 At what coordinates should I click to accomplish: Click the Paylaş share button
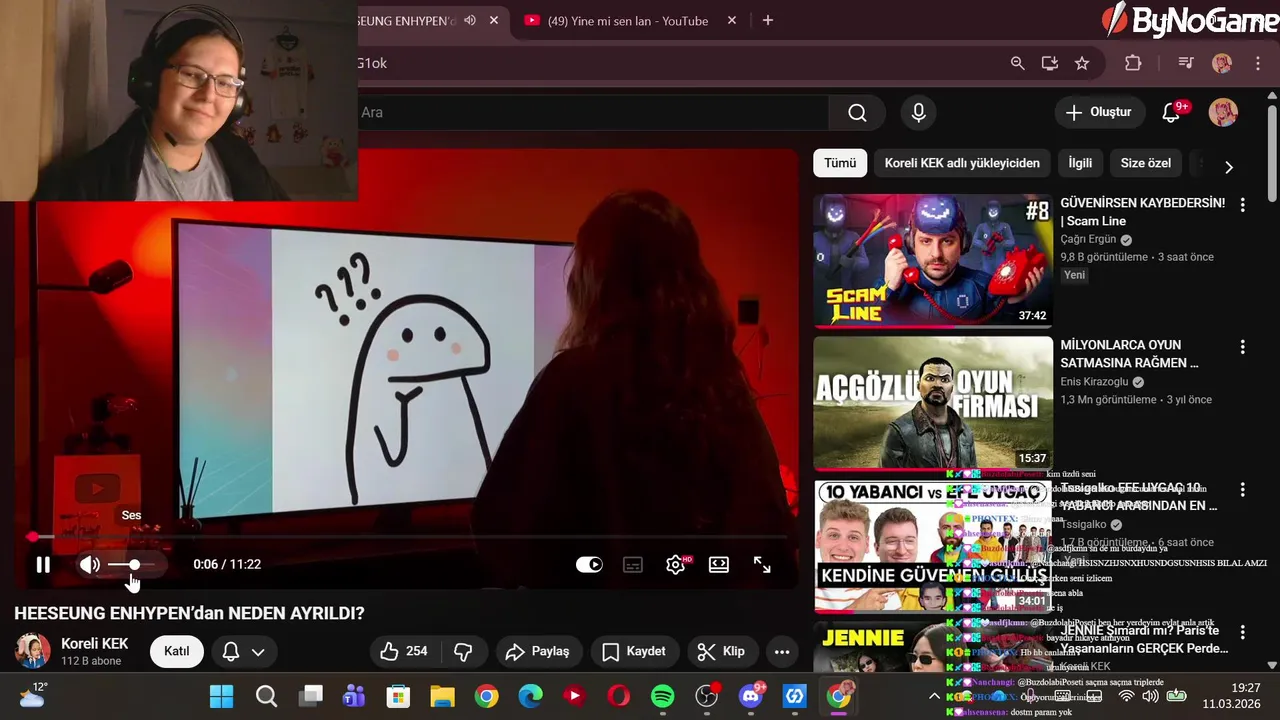click(x=538, y=651)
